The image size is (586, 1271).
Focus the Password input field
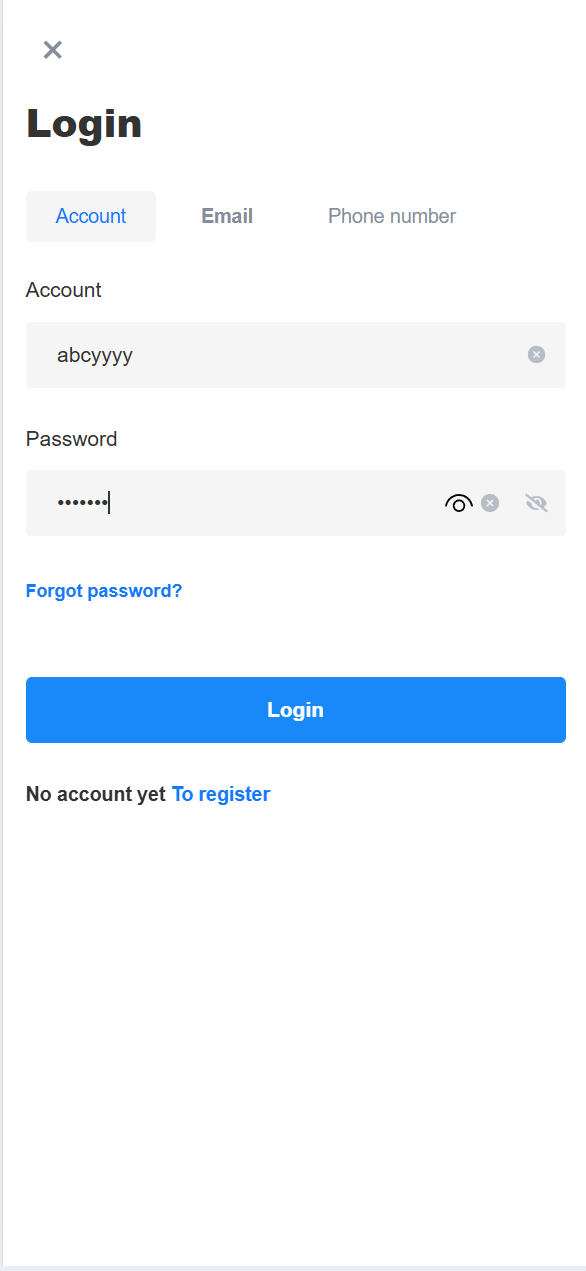(x=296, y=503)
